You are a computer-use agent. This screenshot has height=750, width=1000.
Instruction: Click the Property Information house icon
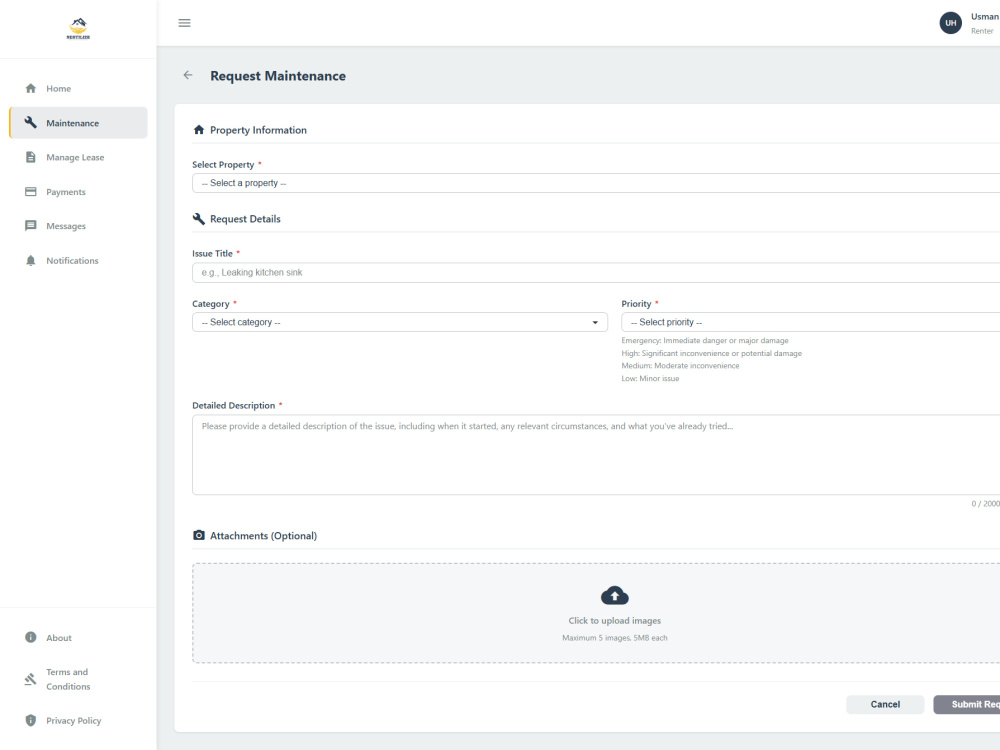(199, 129)
